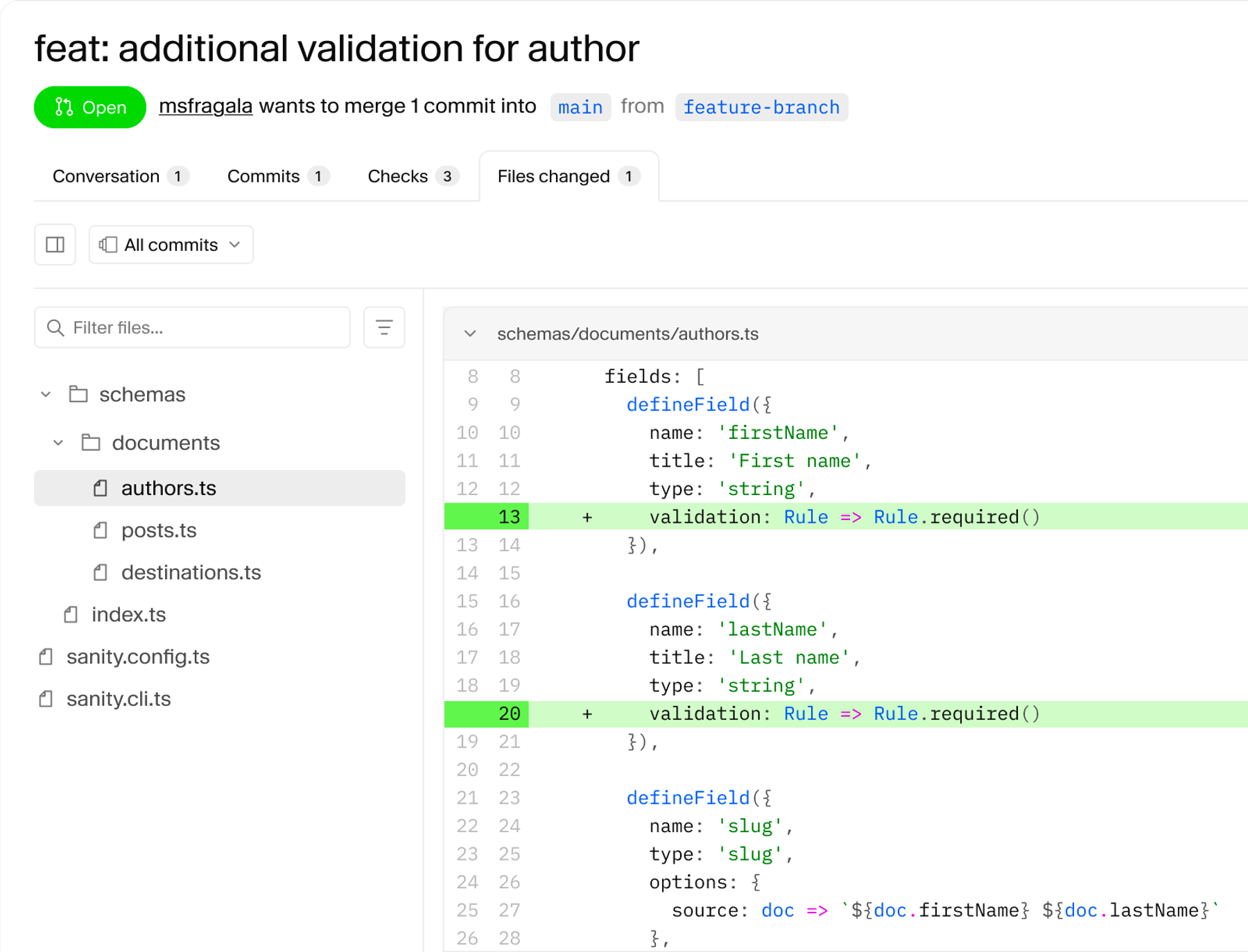
Task: Click the pull request title heading
Action: pyautogui.click(x=337, y=49)
